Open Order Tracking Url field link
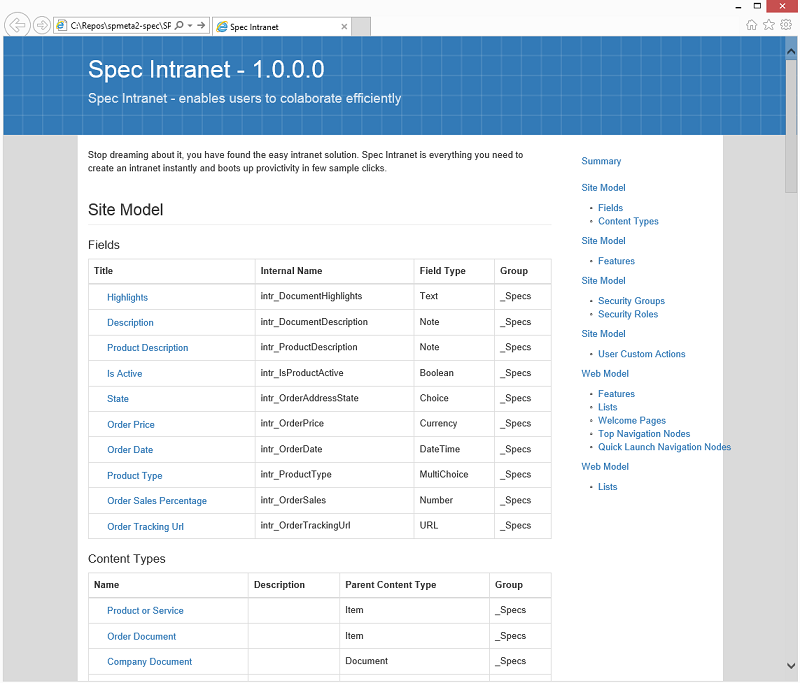 tap(145, 527)
